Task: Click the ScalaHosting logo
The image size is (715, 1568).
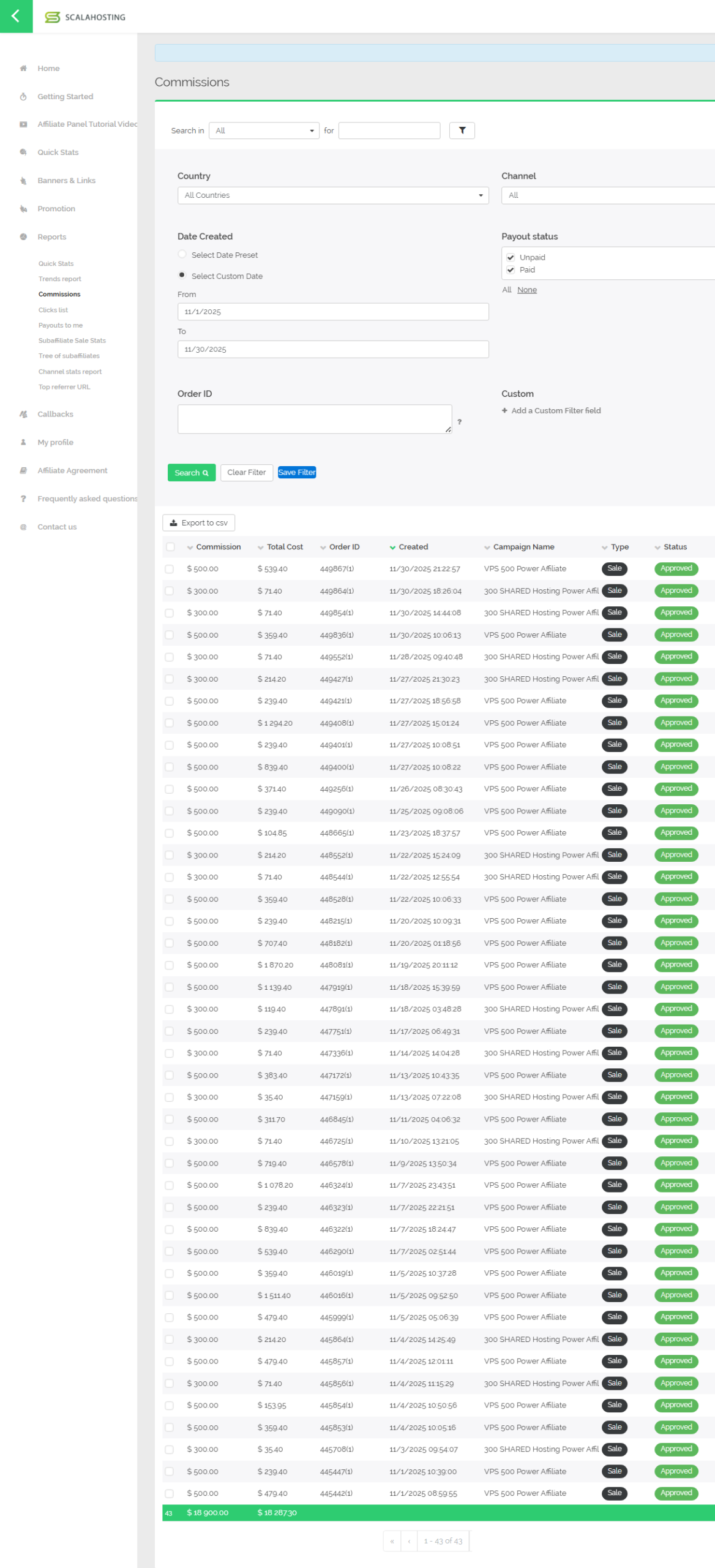Action: 85,17
